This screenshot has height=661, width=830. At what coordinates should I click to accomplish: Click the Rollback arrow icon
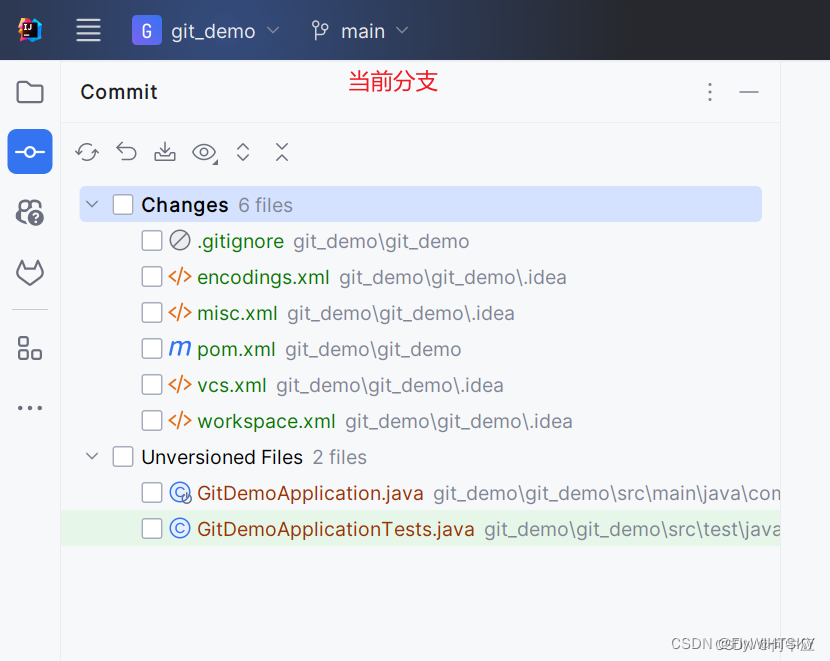(126, 152)
